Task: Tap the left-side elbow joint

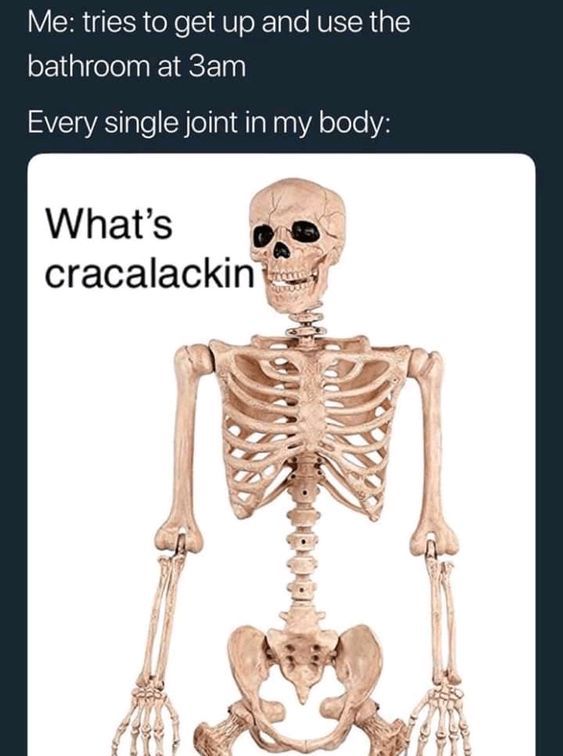Action: (178, 540)
